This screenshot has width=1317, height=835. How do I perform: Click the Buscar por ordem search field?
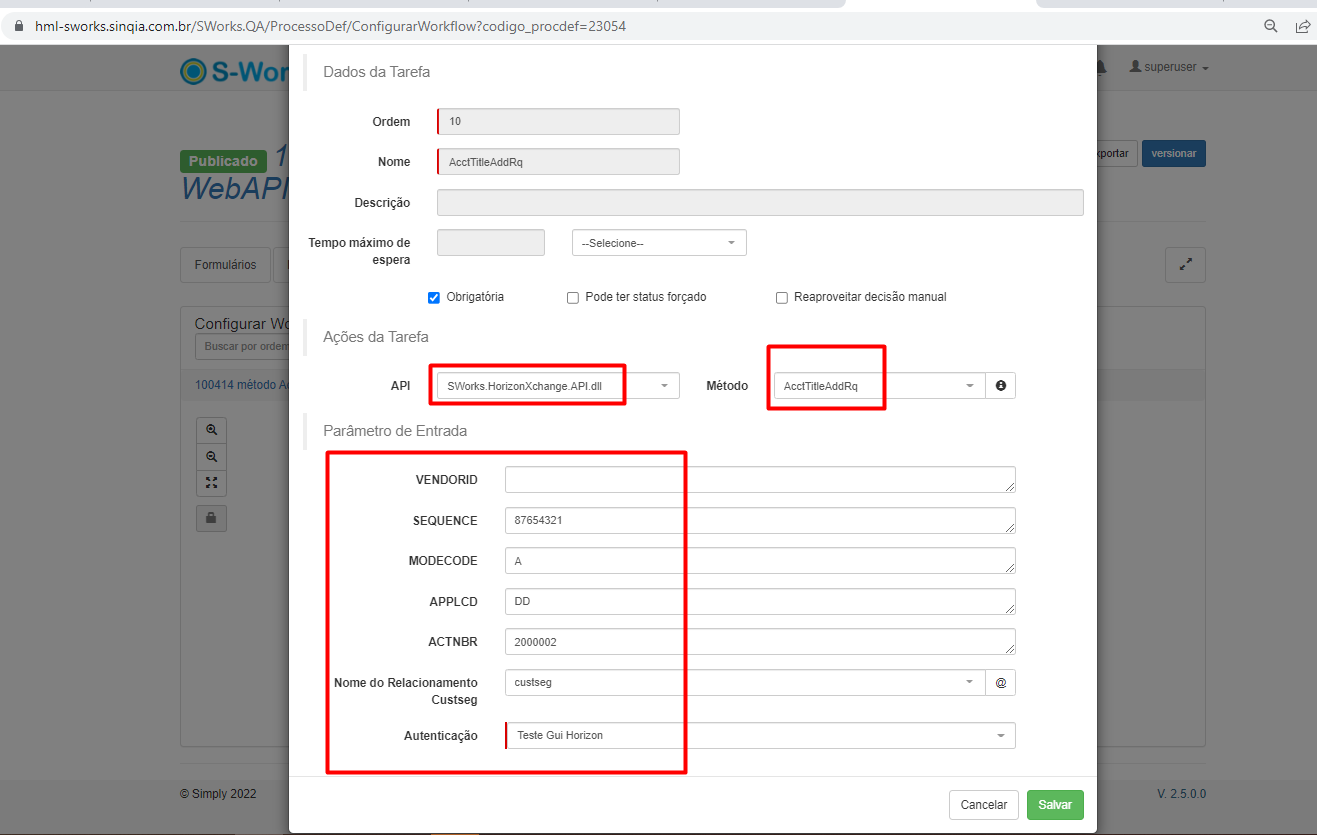coord(242,346)
